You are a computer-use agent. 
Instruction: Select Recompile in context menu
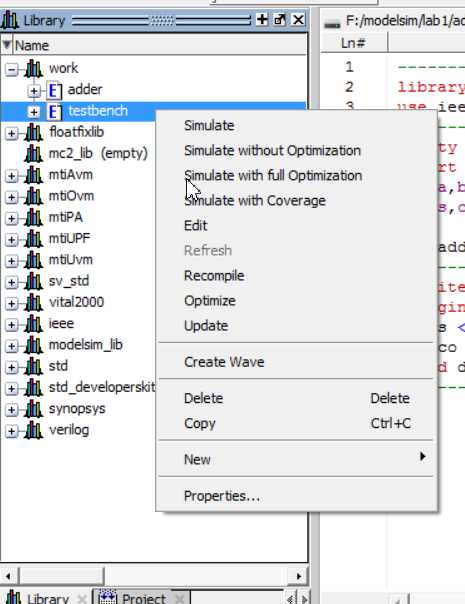[297, 276]
